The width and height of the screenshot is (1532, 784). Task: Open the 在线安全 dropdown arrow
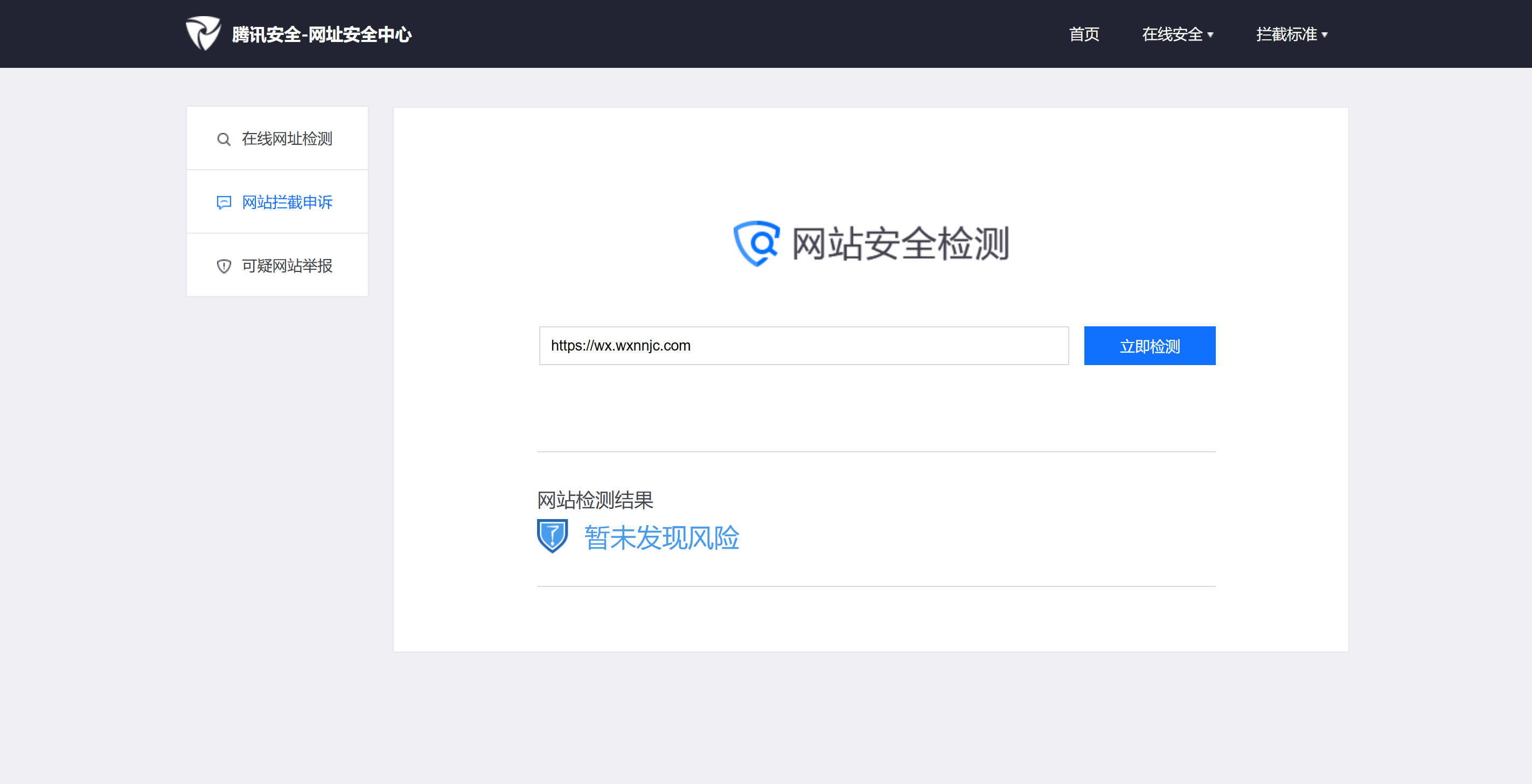coord(1210,35)
